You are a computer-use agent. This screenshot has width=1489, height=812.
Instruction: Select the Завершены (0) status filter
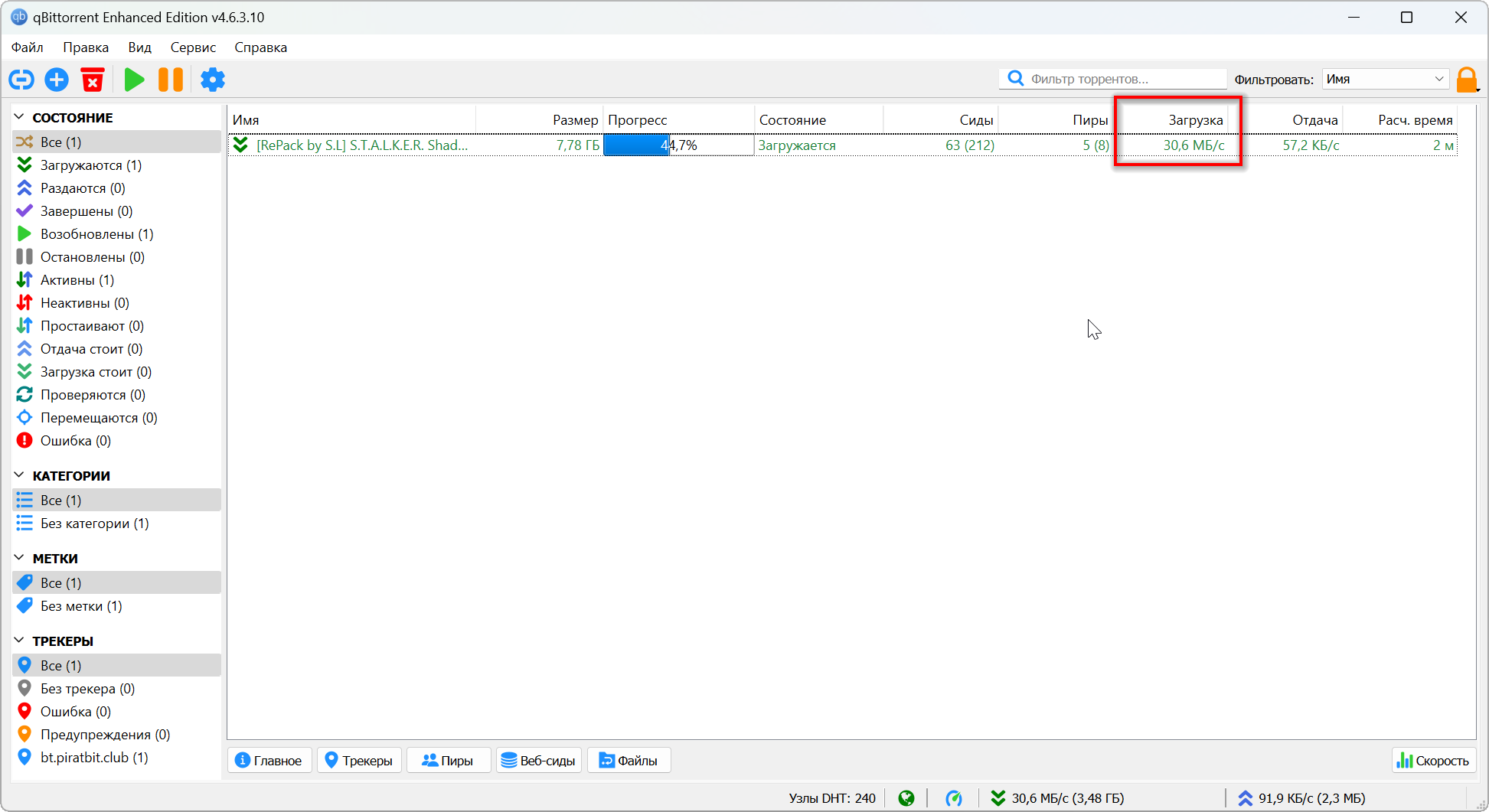click(x=117, y=211)
